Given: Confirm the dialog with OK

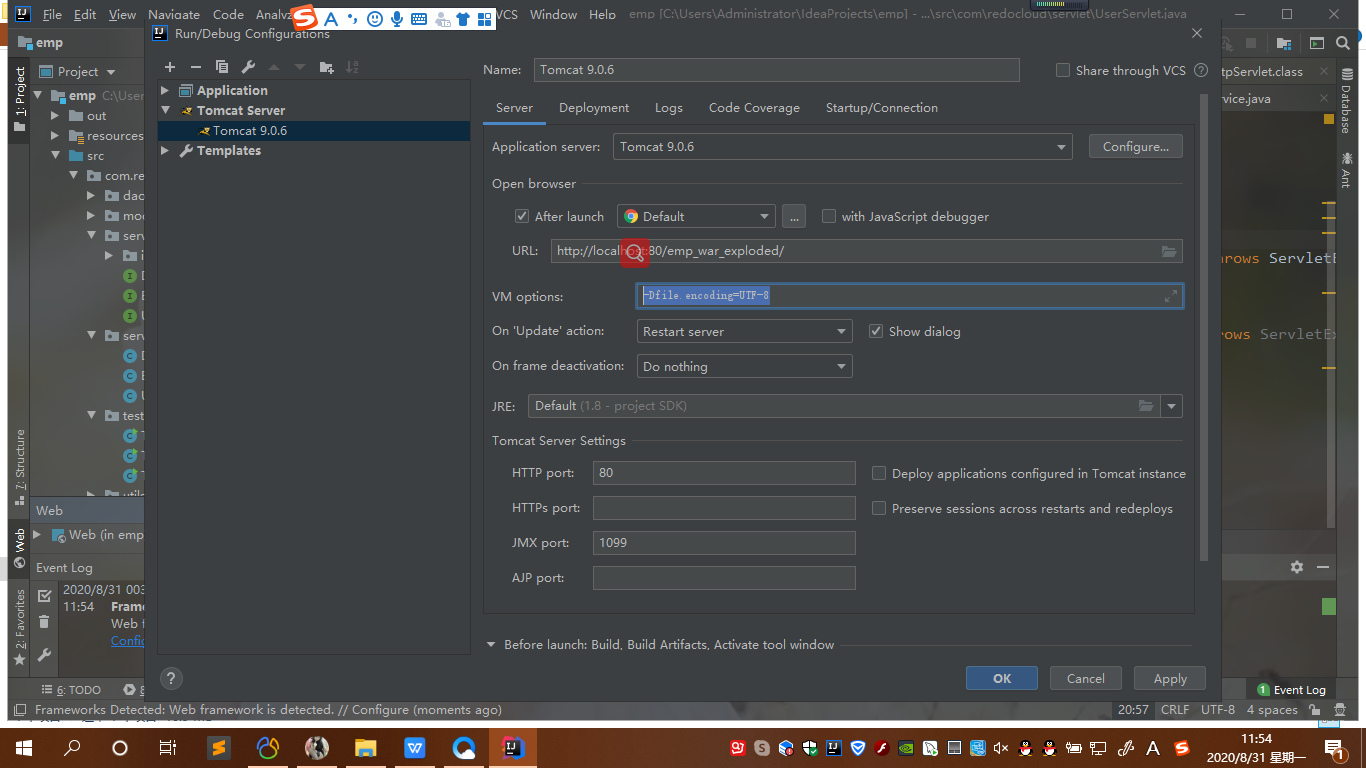Looking at the screenshot, I should coord(1002,678).
